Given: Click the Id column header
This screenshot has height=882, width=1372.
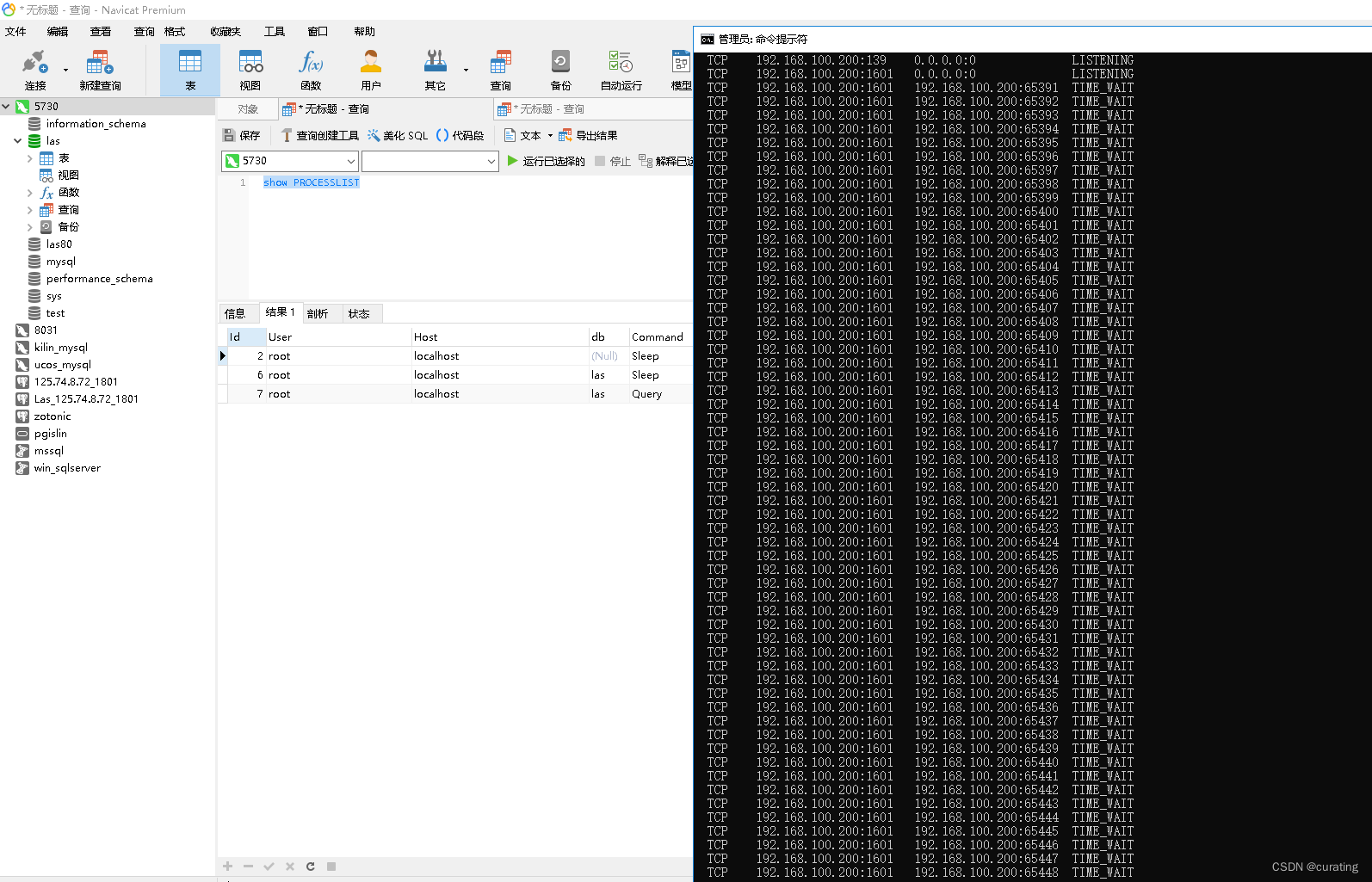Looking at the screenshot, I should [x=246, y=337].
